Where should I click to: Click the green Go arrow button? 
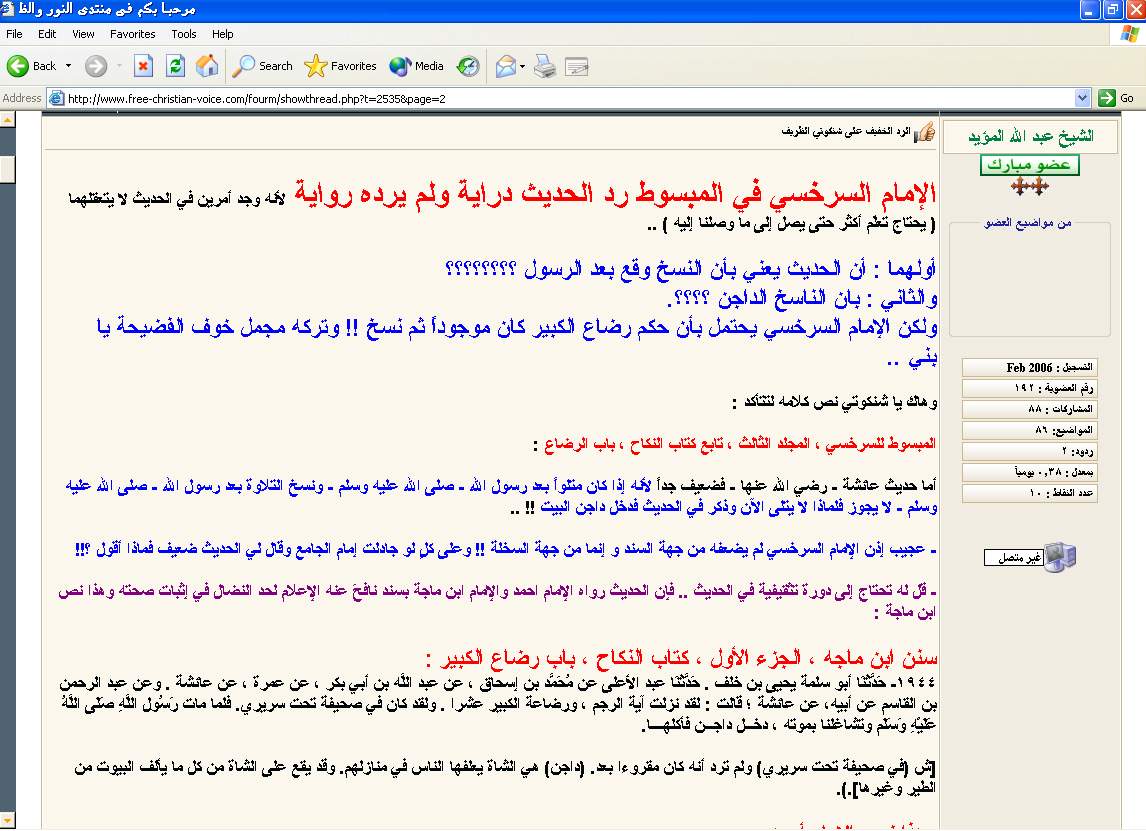pyautogui.click(x=1107, y=98)
